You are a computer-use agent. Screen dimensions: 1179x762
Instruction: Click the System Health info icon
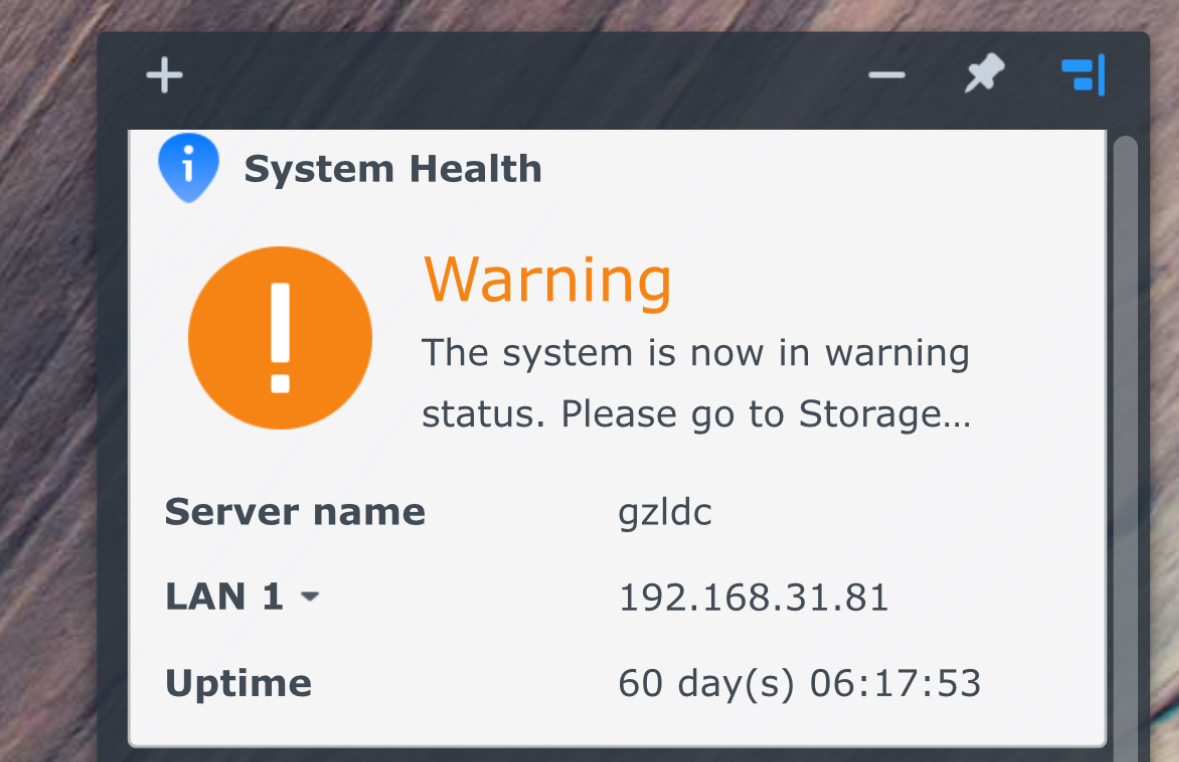coord(189,167)
